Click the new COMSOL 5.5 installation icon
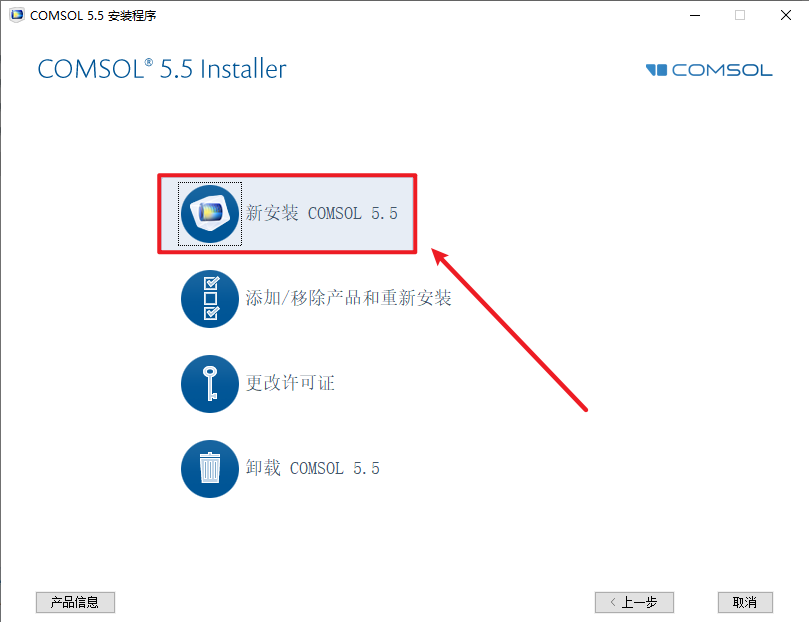The height and width of the screenshot is (622, 809). (x=210, y=214)
